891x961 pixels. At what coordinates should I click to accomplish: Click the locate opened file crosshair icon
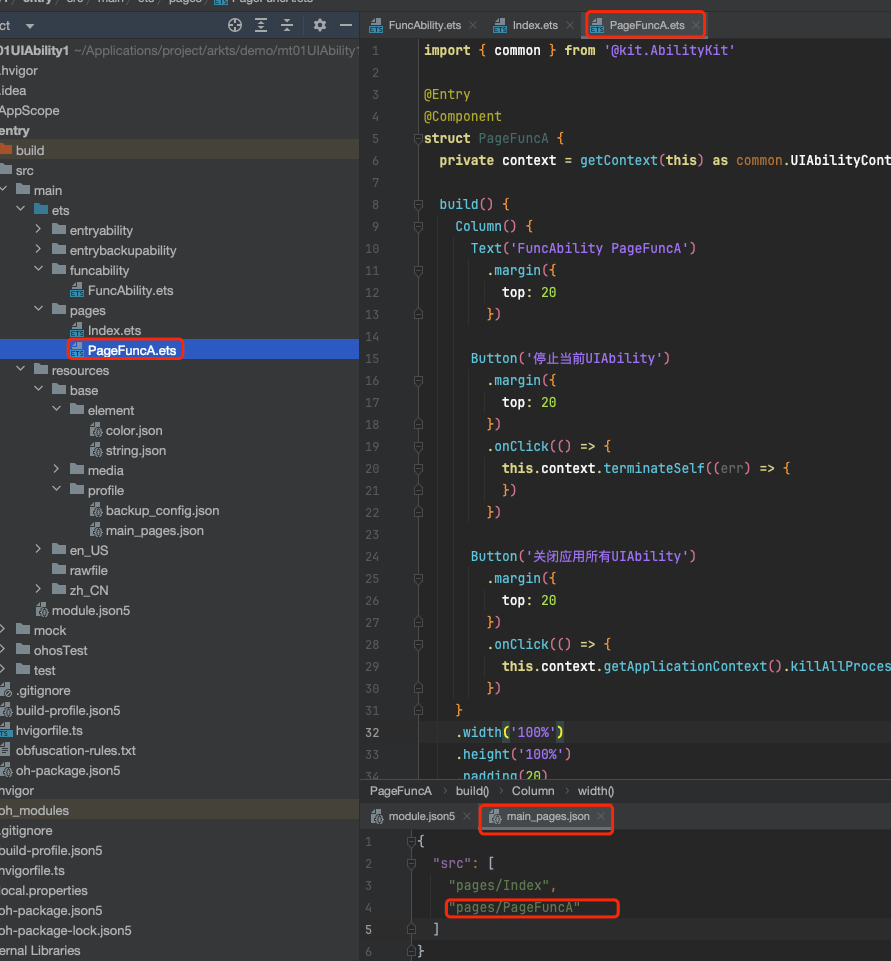click(235, 25)
